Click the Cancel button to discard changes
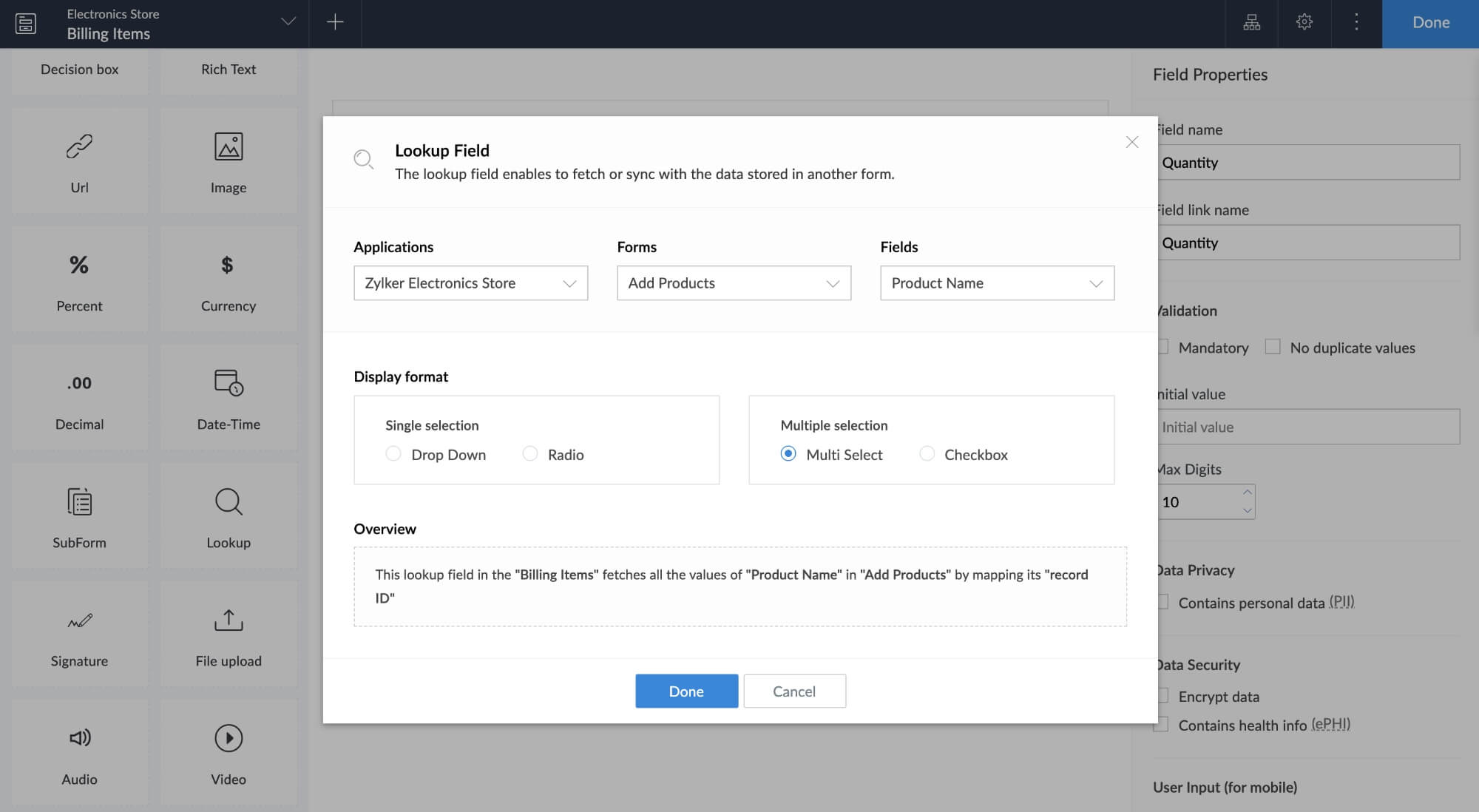The image size is (1479, 812). coord(794,691)
